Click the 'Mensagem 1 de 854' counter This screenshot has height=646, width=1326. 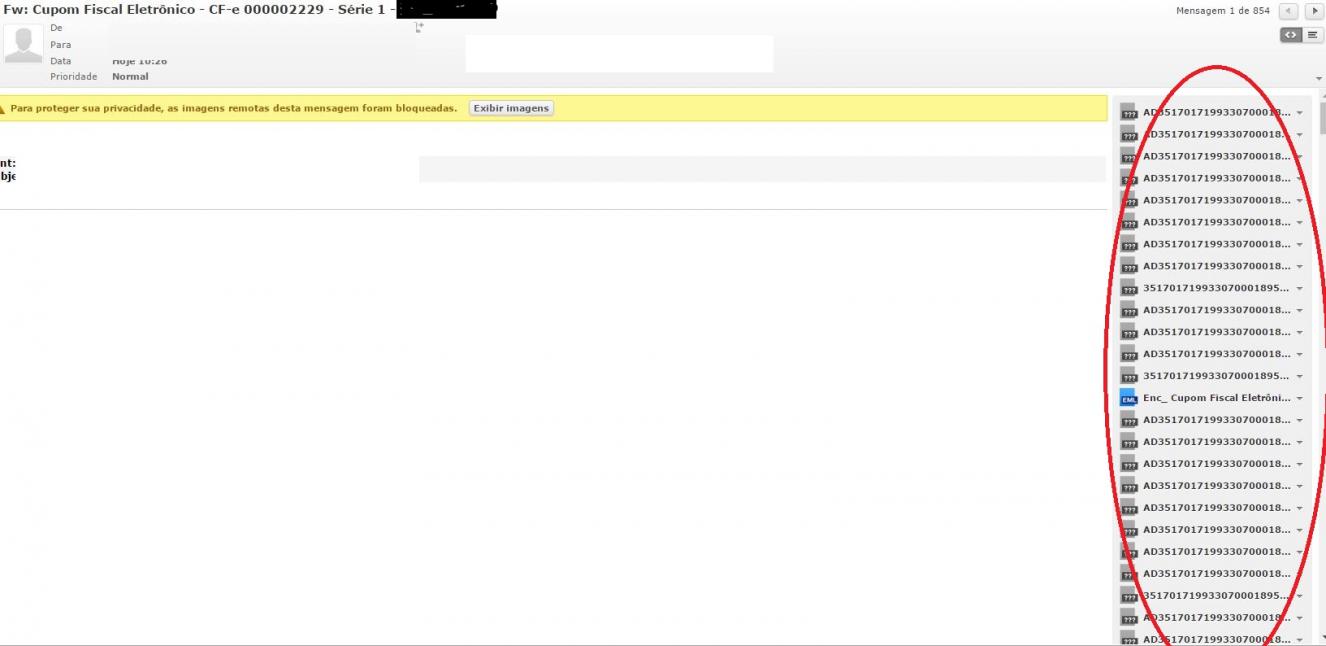(1222, 11)
